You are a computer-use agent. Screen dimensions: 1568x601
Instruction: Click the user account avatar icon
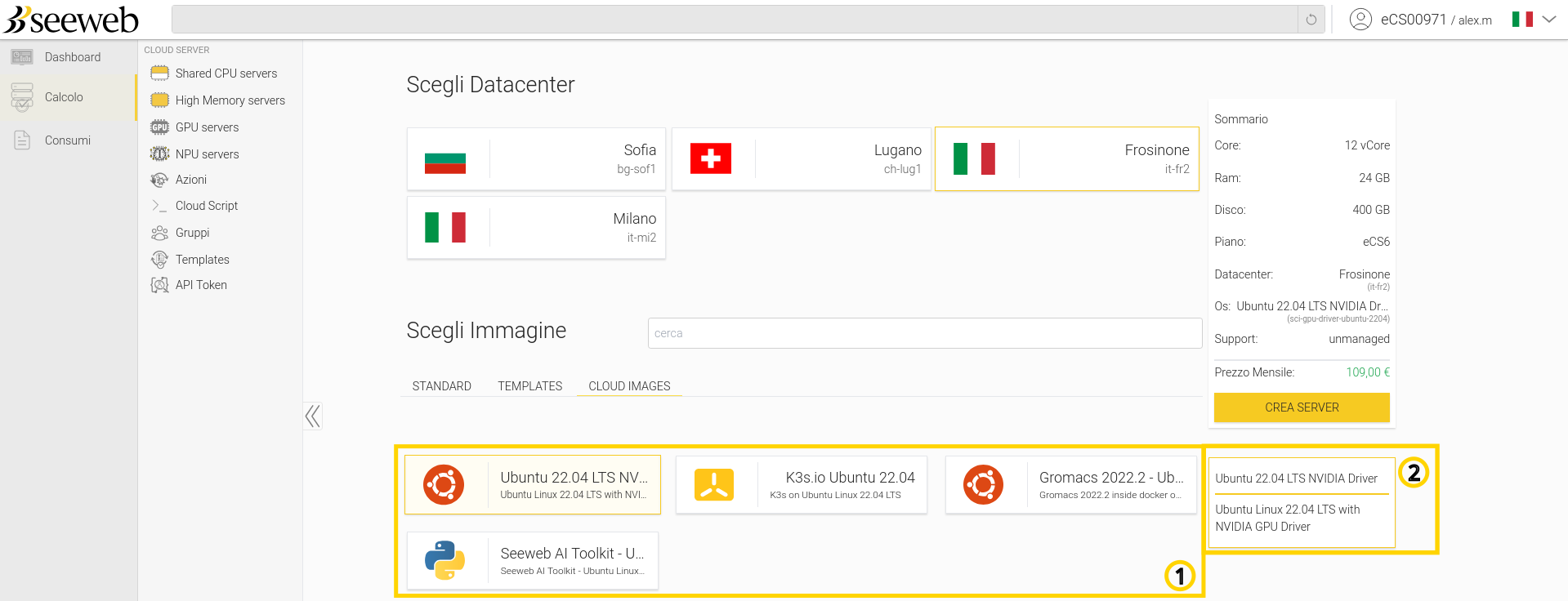coord(1360,20)
